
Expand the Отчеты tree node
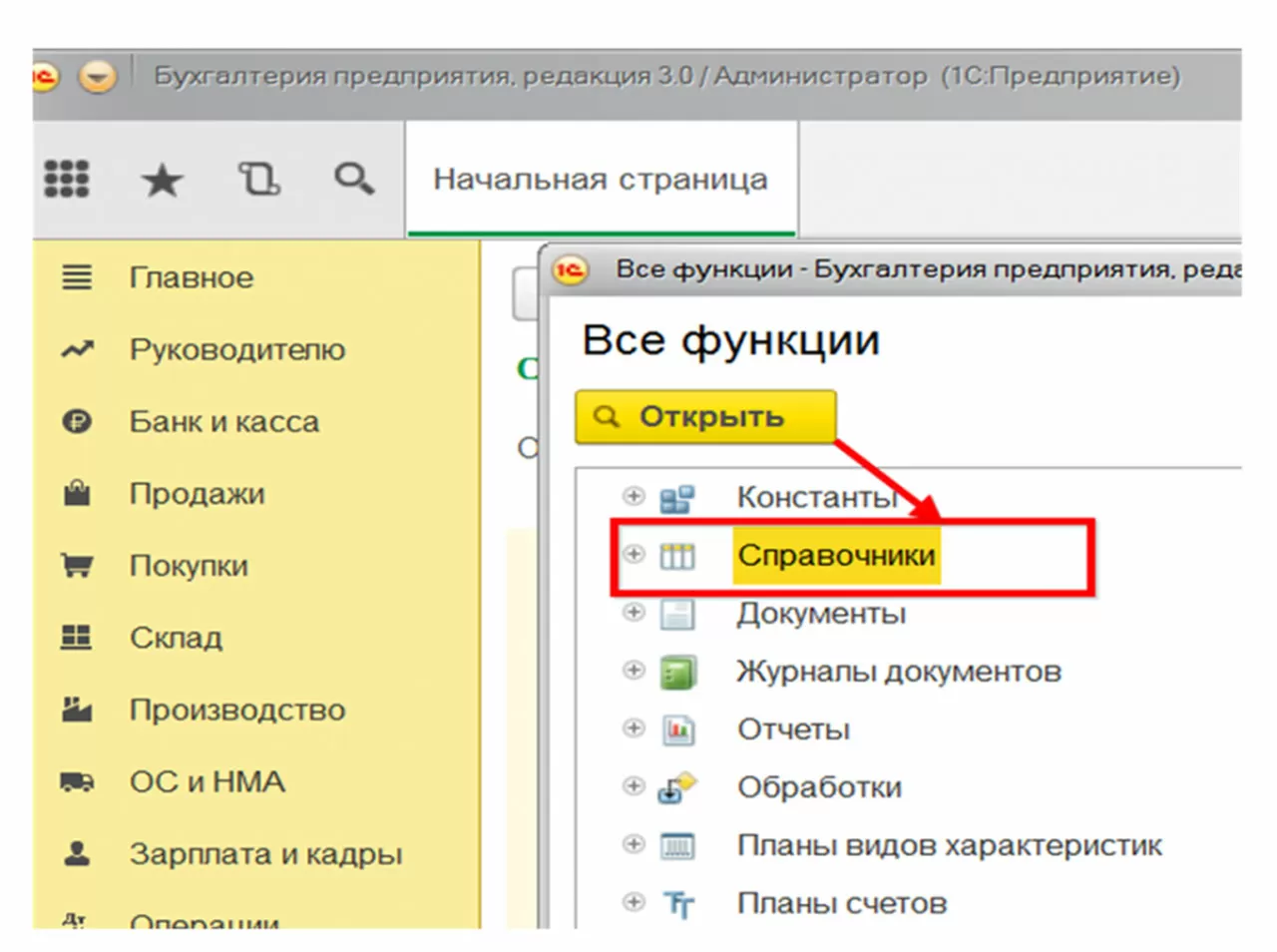634,727
